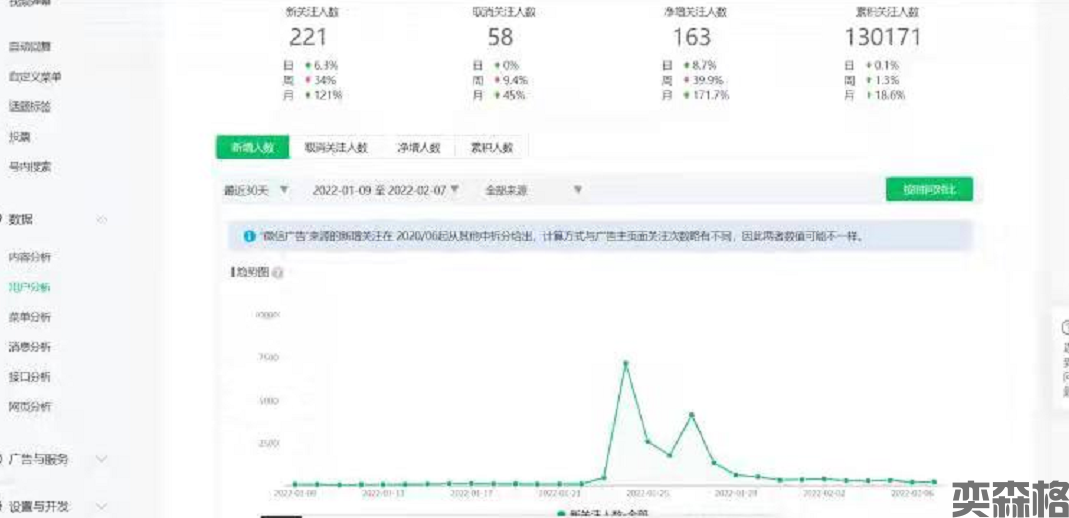Click the green 按时间对比 button
Screen dimensions: 1069x518
point(929,189)
